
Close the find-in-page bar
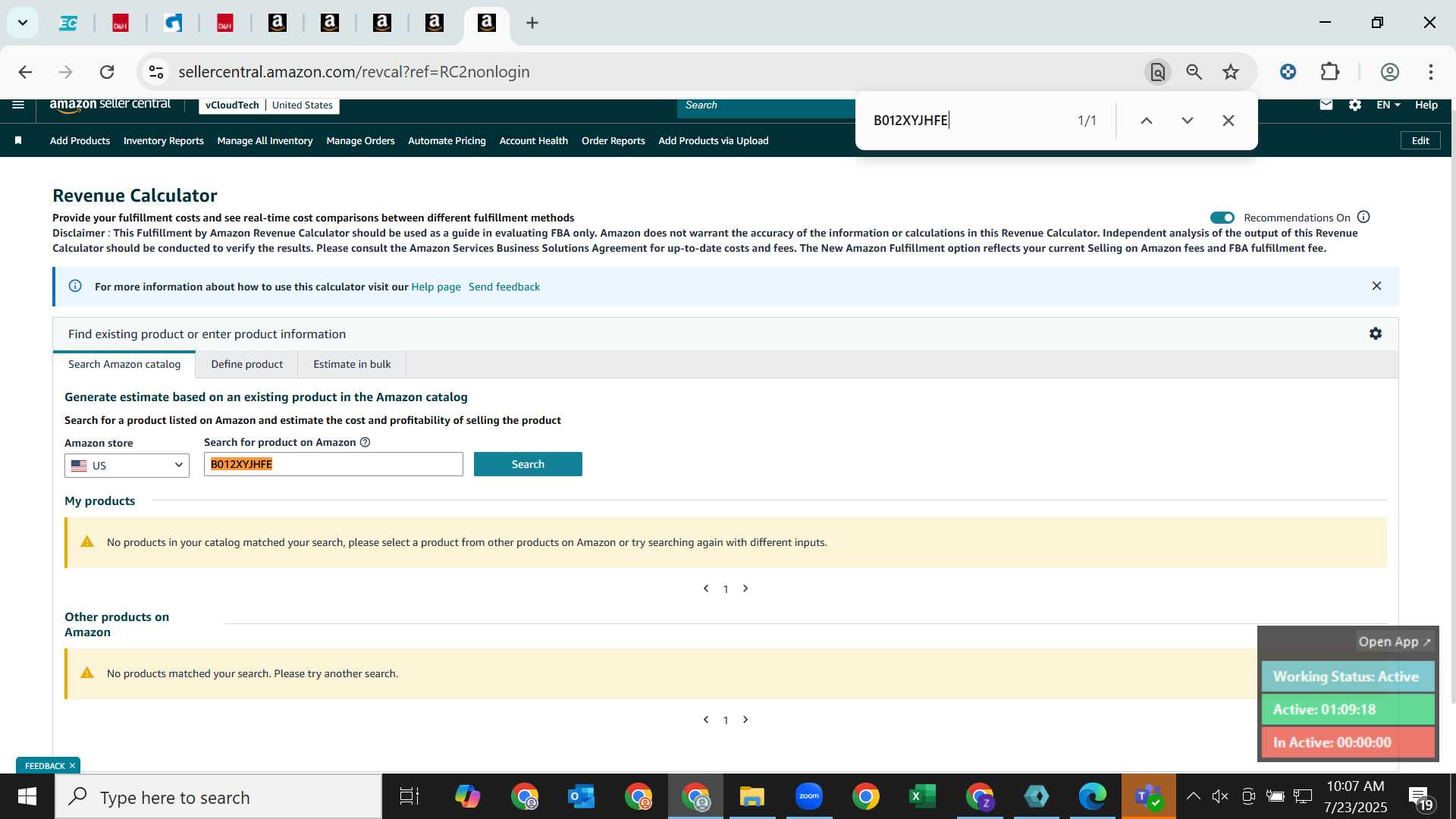click(1228, 121)
